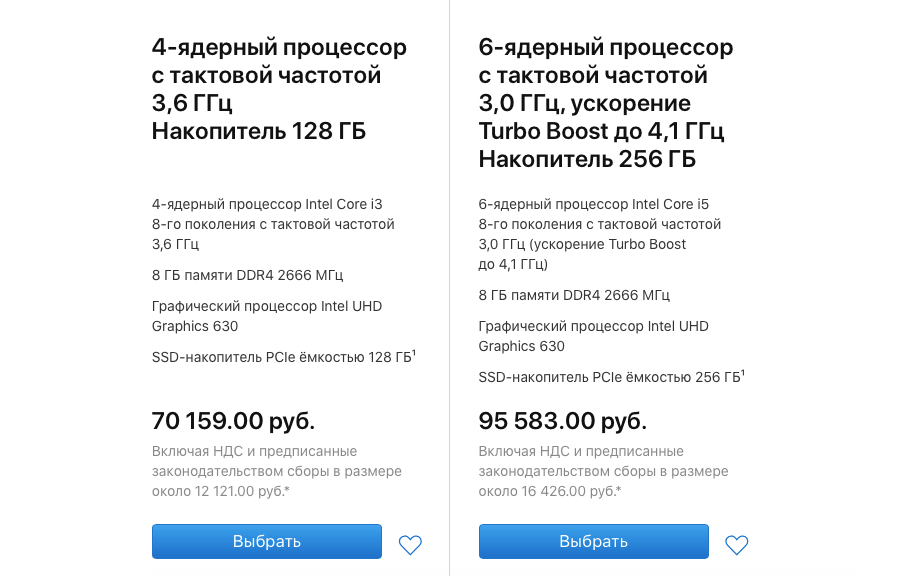Save the 6-core 256 ГБ model to favorites

click(x=737, y=545)
